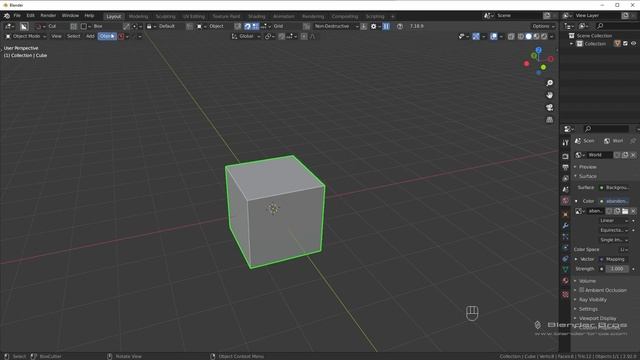Image resolution: width=640 pixels, height=360 pixels.
Task: Toggle the Collection exclude checkbox in the outliner
Action: click(x=625, y=43)
